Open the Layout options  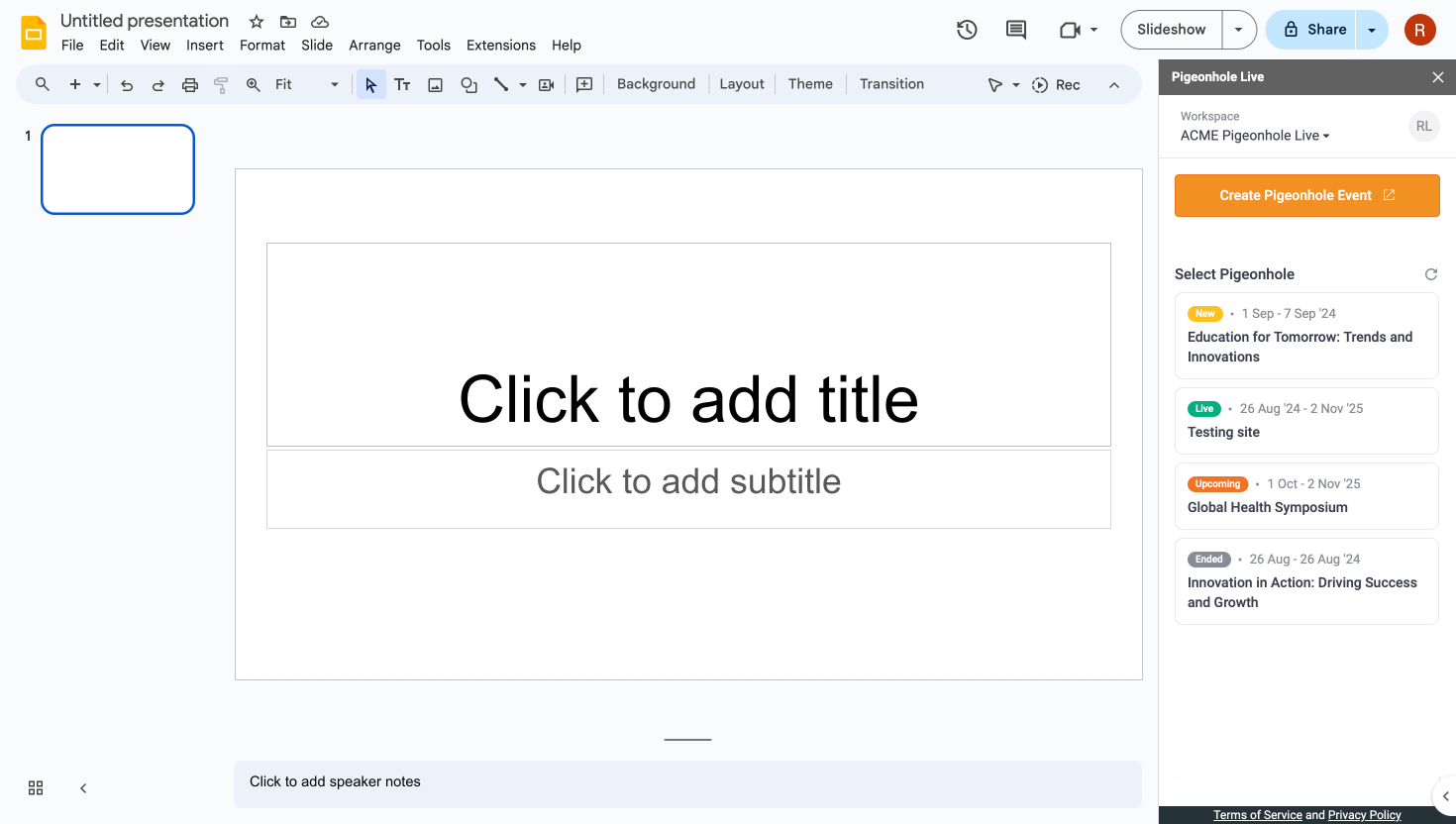coord(742,84)
